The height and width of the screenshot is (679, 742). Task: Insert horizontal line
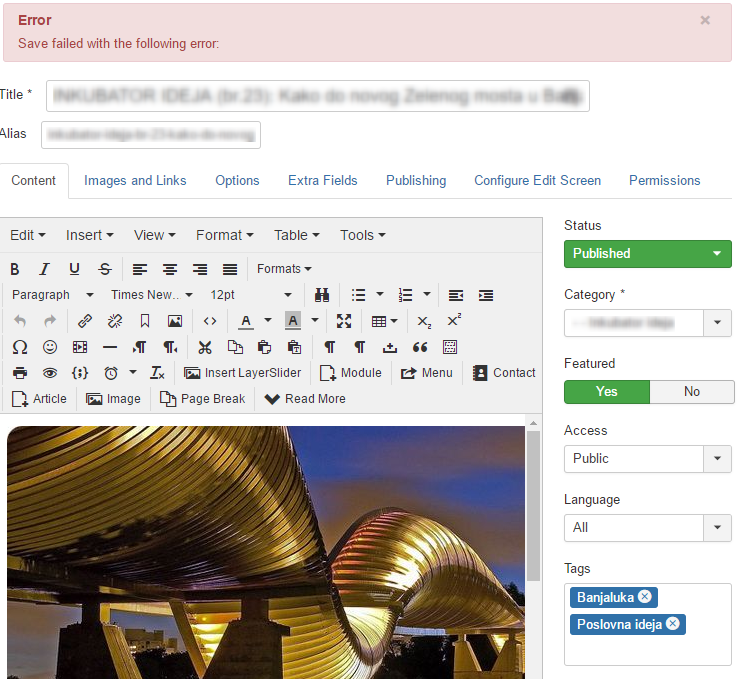[x=110, y=347]
